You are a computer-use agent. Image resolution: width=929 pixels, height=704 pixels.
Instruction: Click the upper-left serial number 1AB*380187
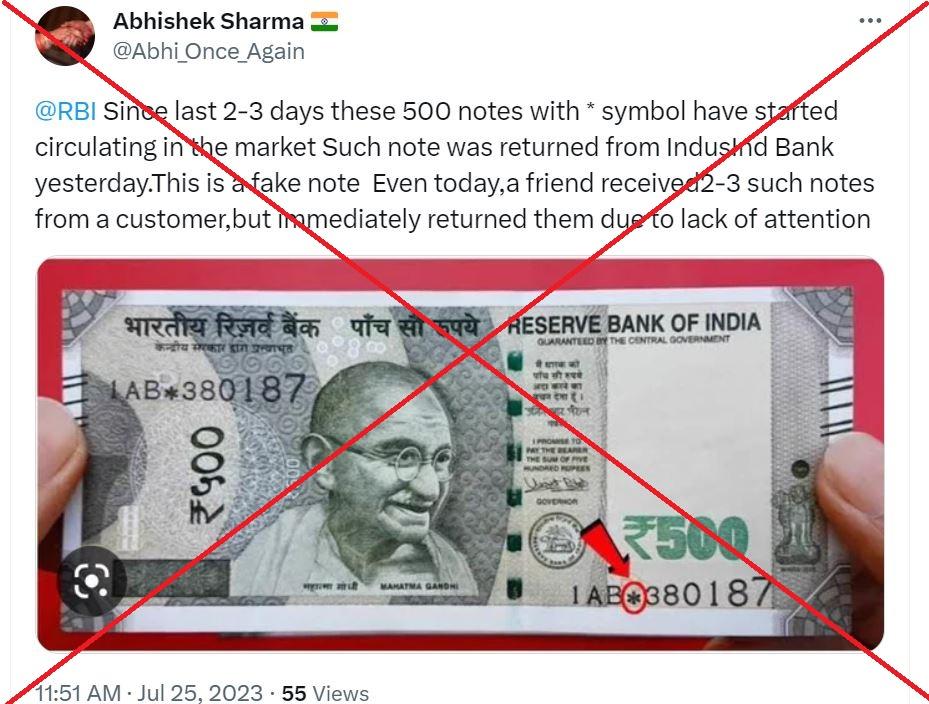click(207, 389)
